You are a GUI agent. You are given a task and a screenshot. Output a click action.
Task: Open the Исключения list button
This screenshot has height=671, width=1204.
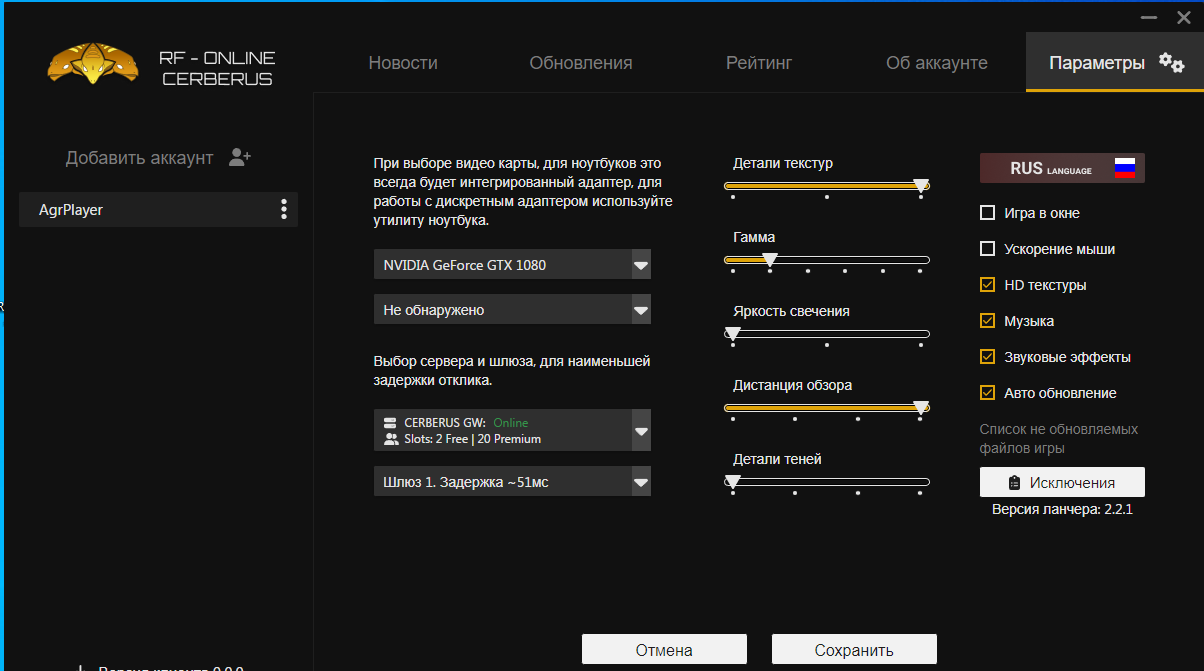1062,482
